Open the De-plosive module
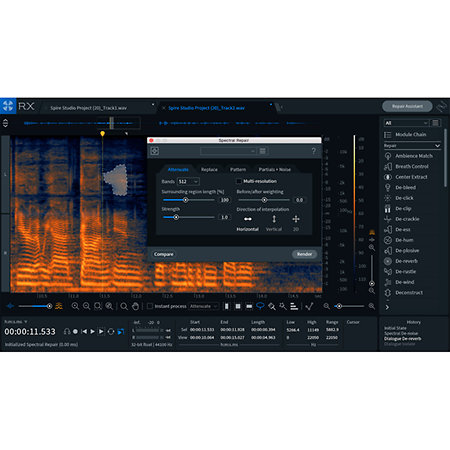450x450 pixels. coord(402,251)
